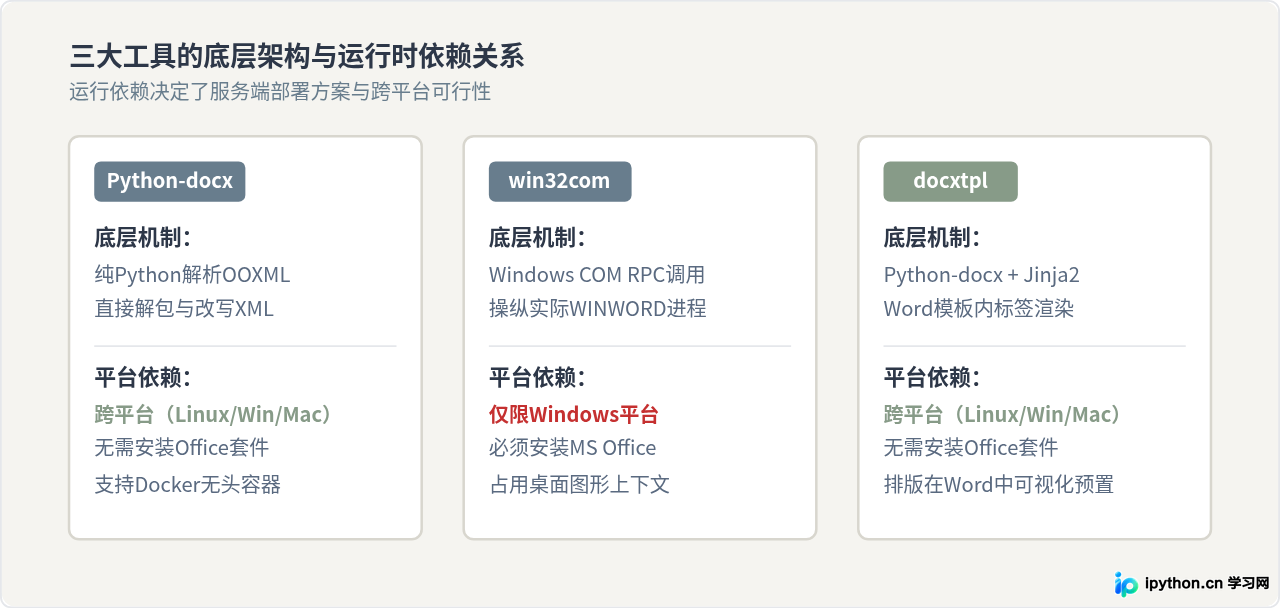
Task: Click 底层机制 heading in Python-docx card
Action: (x=142, y=238)
